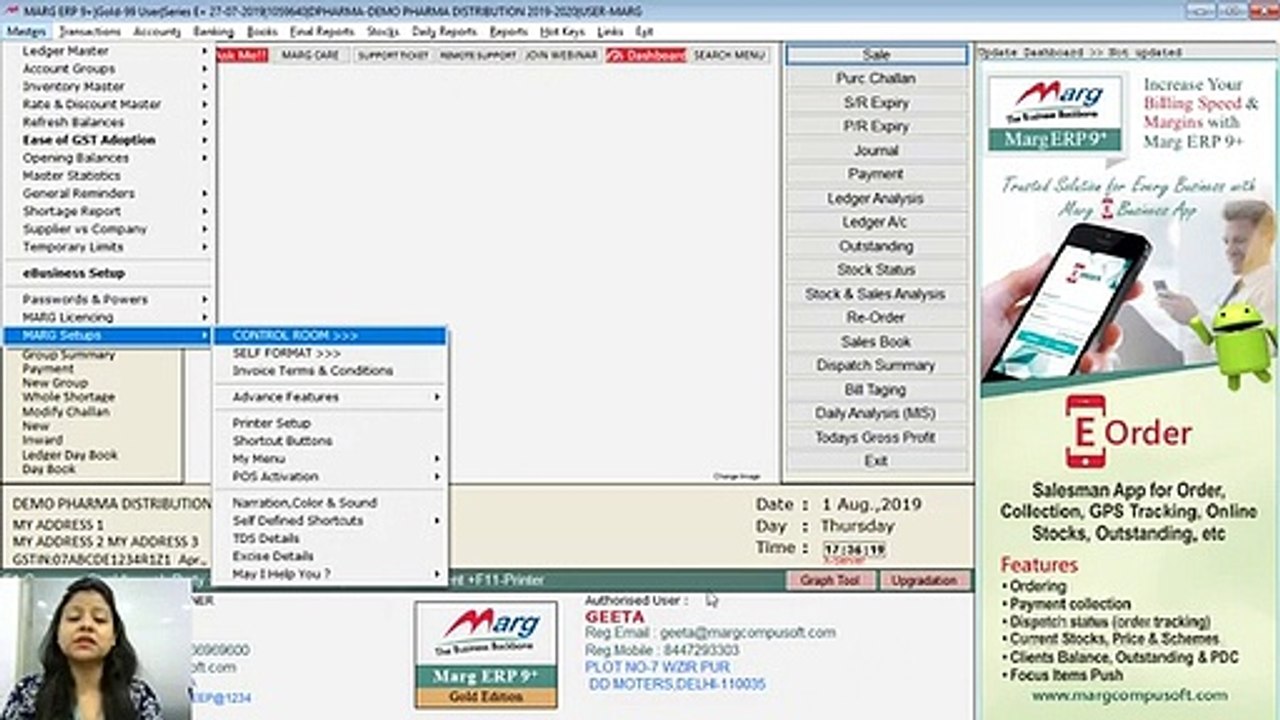This screenshot has height=720, width=1280.
Task: Click the MARG CARE toolbar button
Action: [311, 55]
